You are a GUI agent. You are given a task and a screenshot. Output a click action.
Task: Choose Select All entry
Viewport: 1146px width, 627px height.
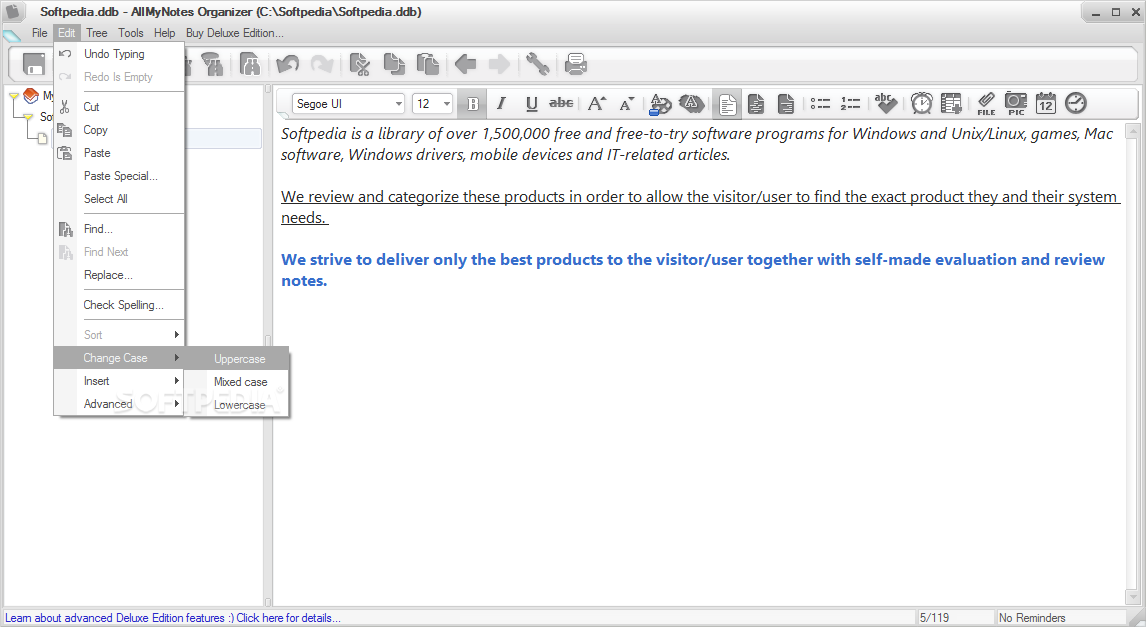tap(119, 199)
